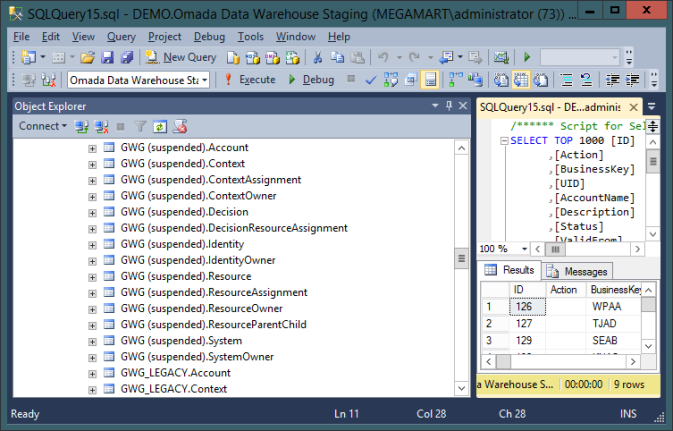This screenshot has height=431, width=673.
Task: Click the Open File folder icon
Action: point(87,57)
